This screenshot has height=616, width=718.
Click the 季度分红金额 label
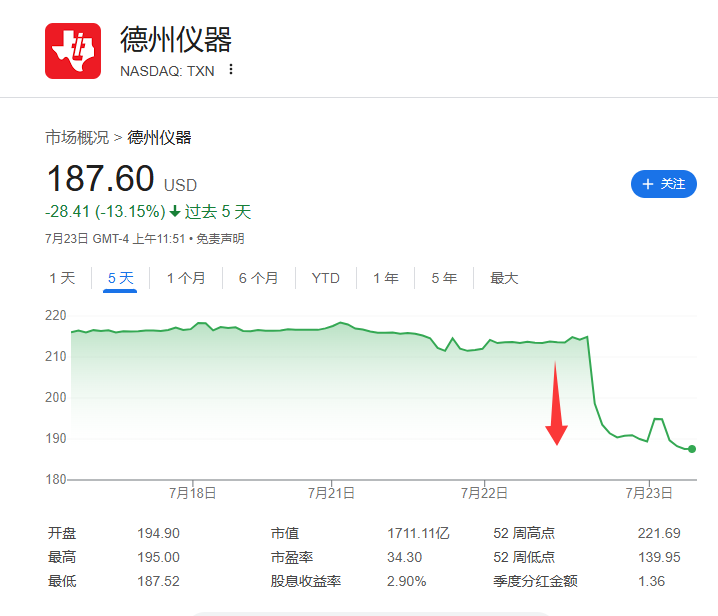(x=535, y=581)
